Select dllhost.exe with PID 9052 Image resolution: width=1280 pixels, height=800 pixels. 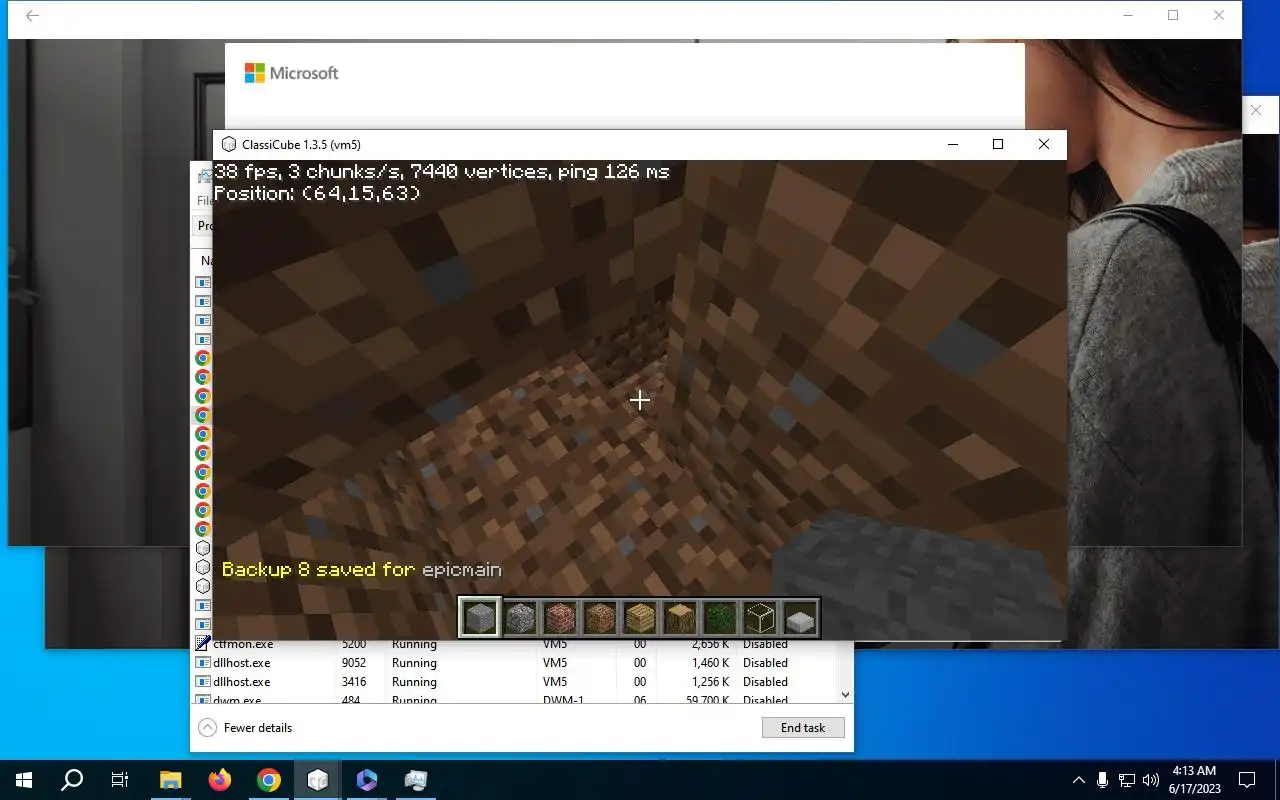[x=514, y=663]
